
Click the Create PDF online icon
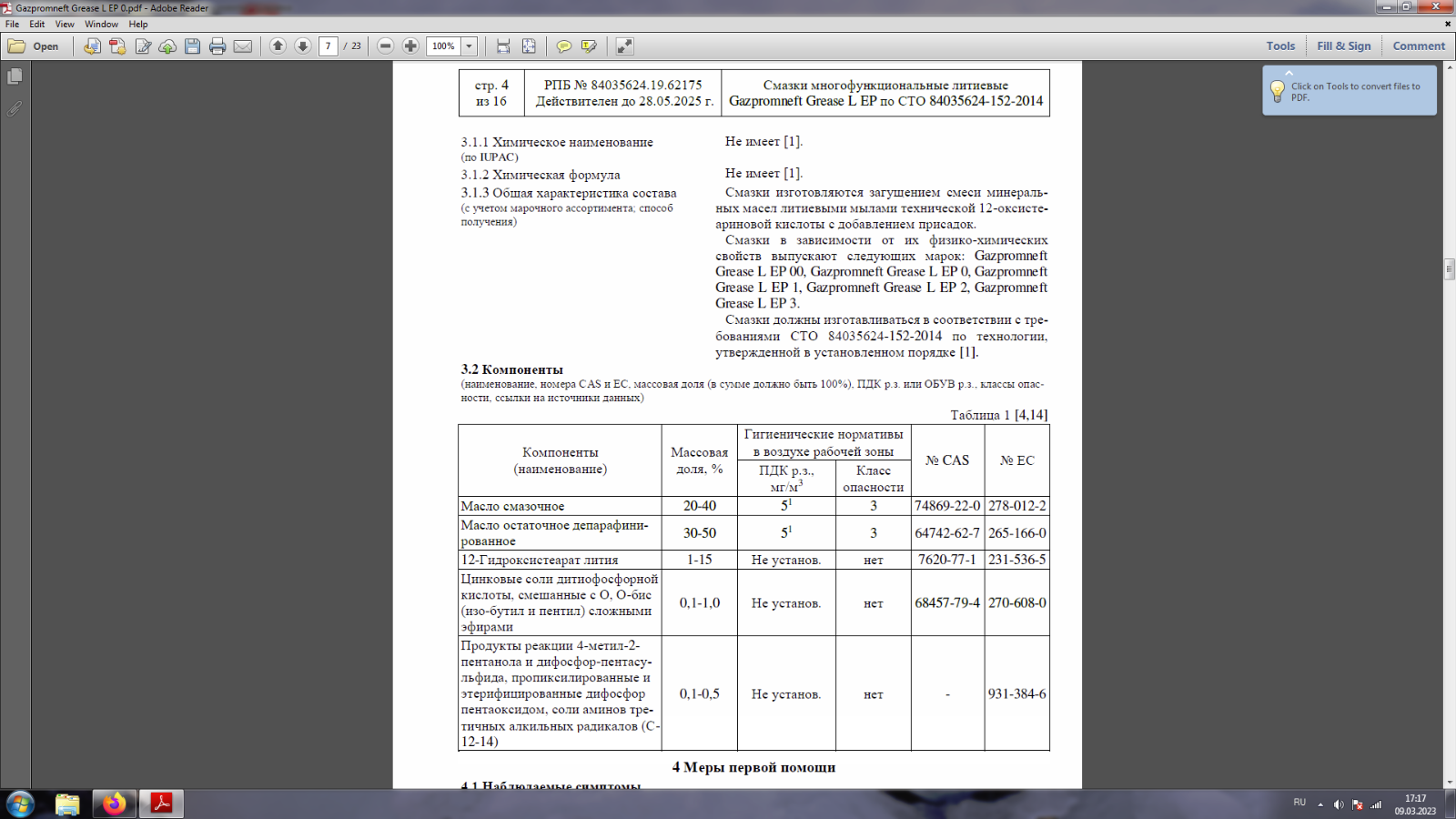[117, 46]
